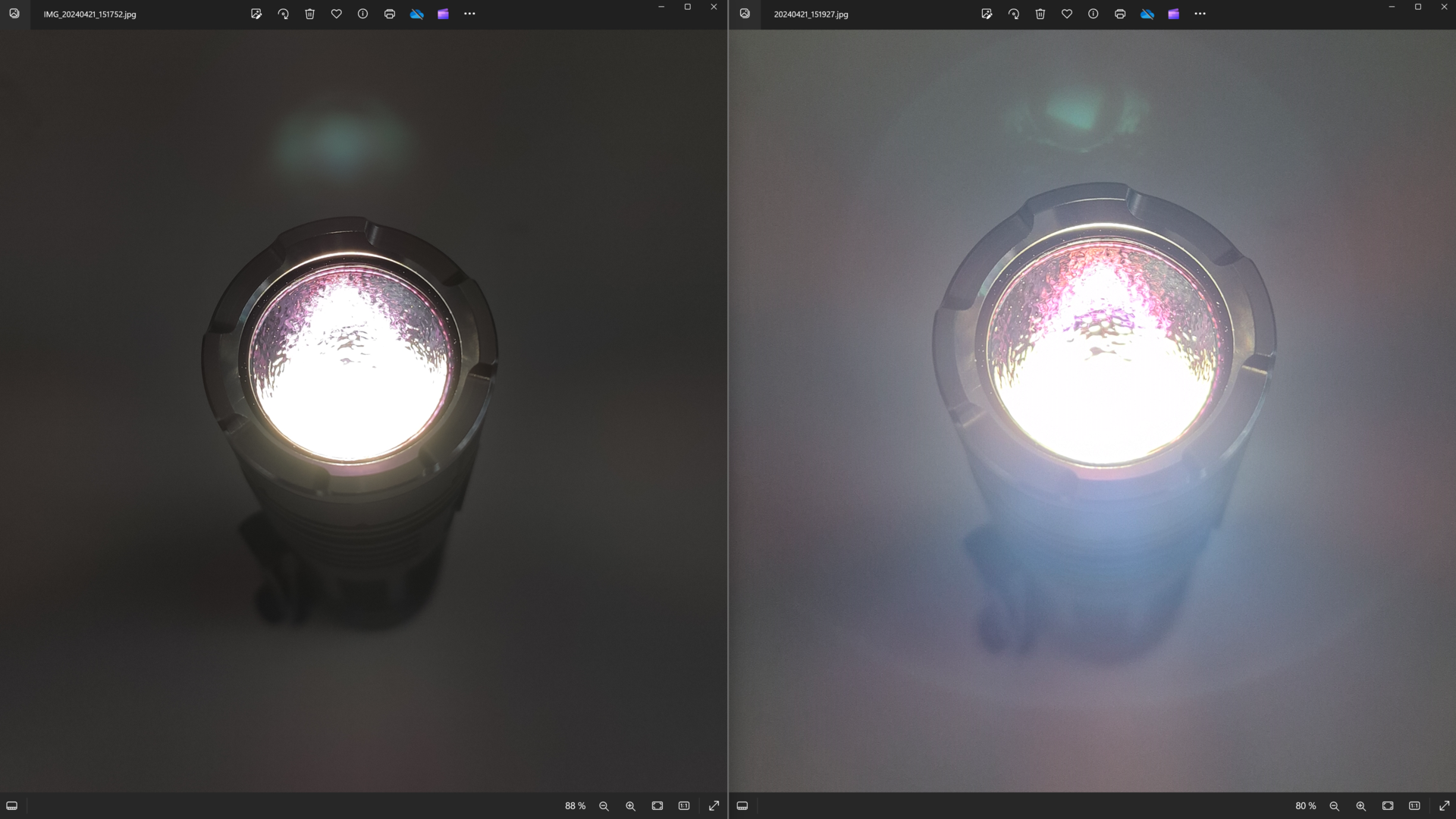Toggle the filmstrip in the left window
The width and height of the screenshot is (1456, 819).
12,805
